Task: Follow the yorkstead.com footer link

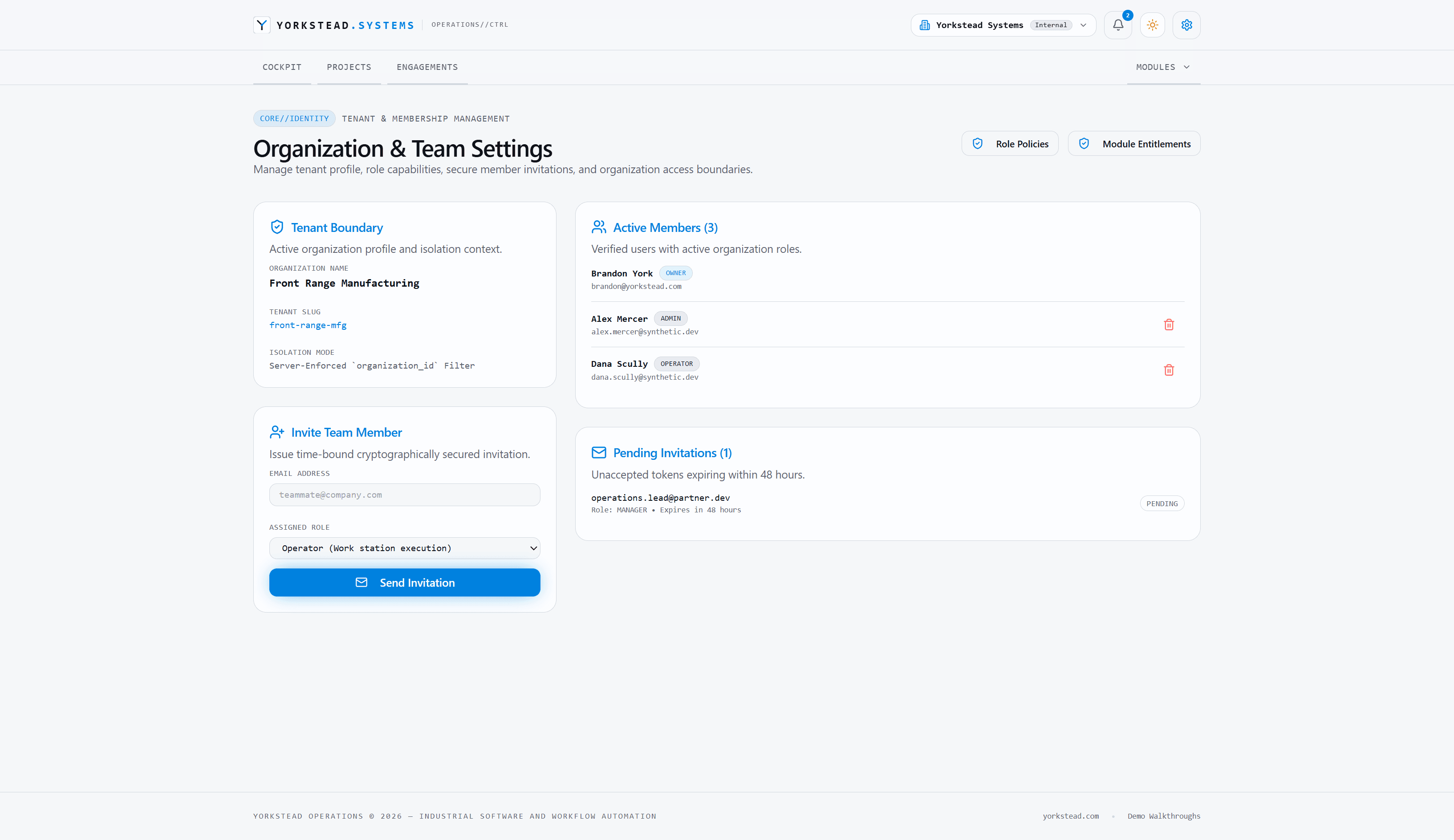Action: pos(1070,816)
